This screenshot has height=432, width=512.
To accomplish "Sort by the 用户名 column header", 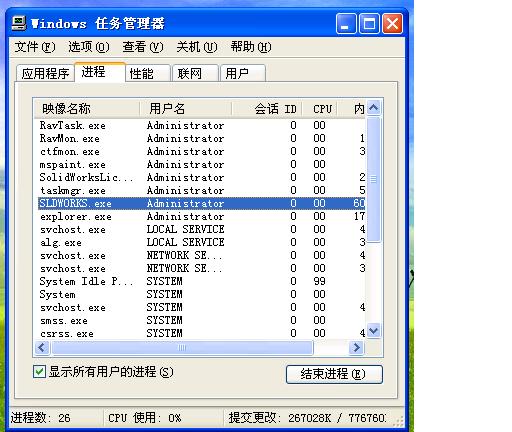I will point(185,109).
